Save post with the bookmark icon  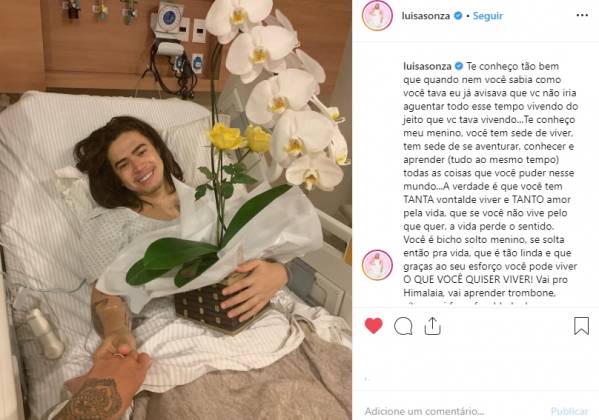pyautogui.click(x=581, y=326)
